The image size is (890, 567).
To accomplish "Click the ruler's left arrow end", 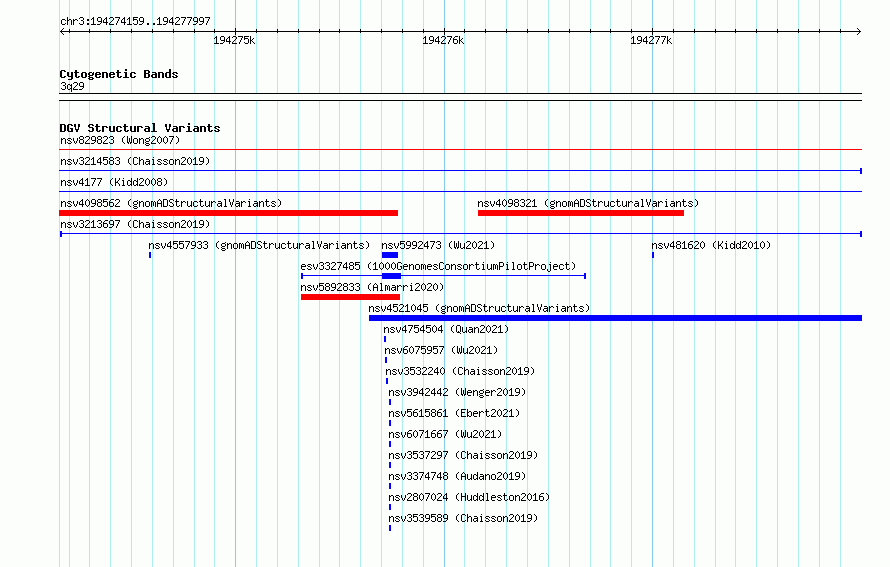I will coord(63,31).
